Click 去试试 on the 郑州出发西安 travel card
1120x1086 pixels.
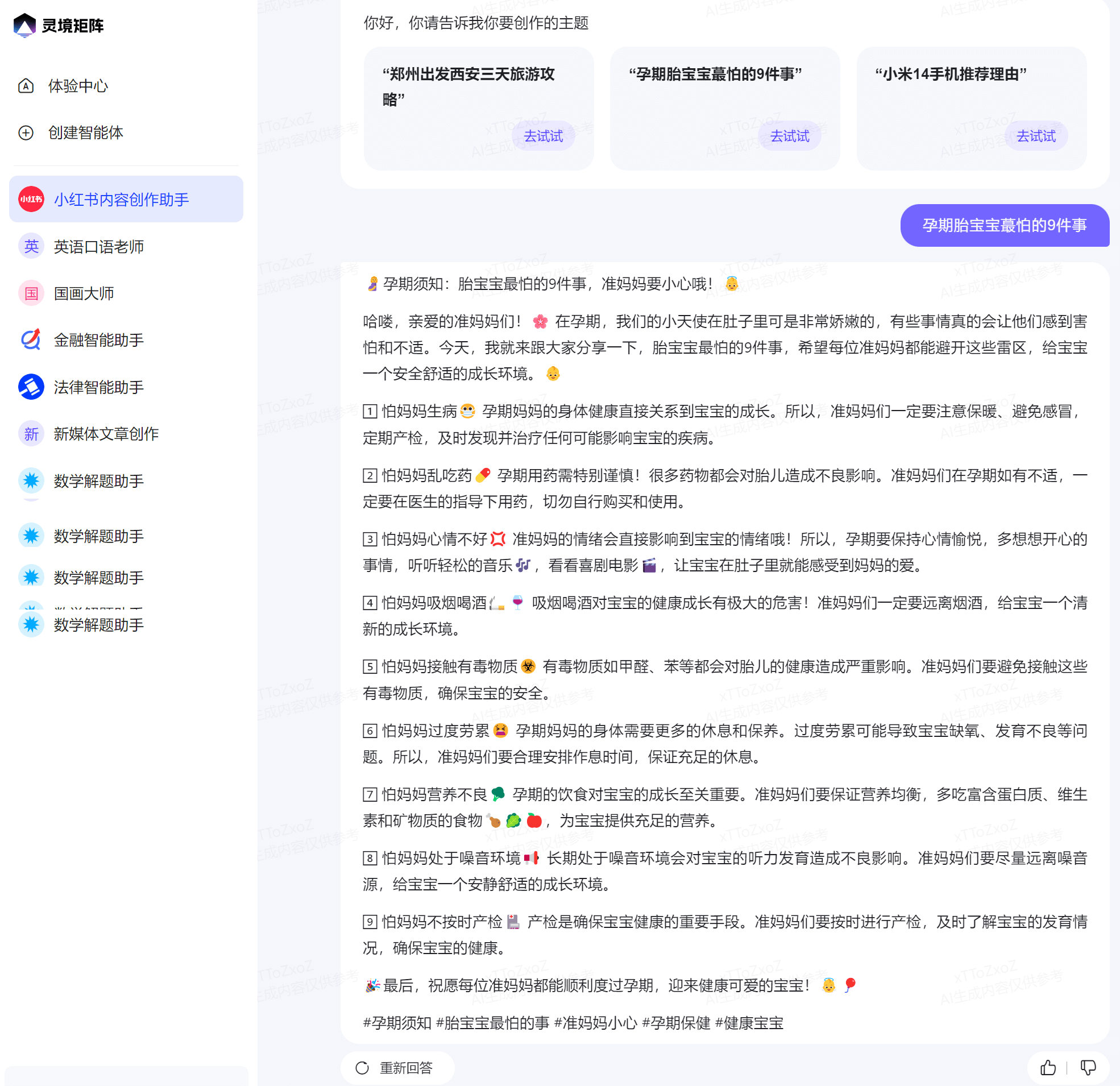(x=544, y=135)
